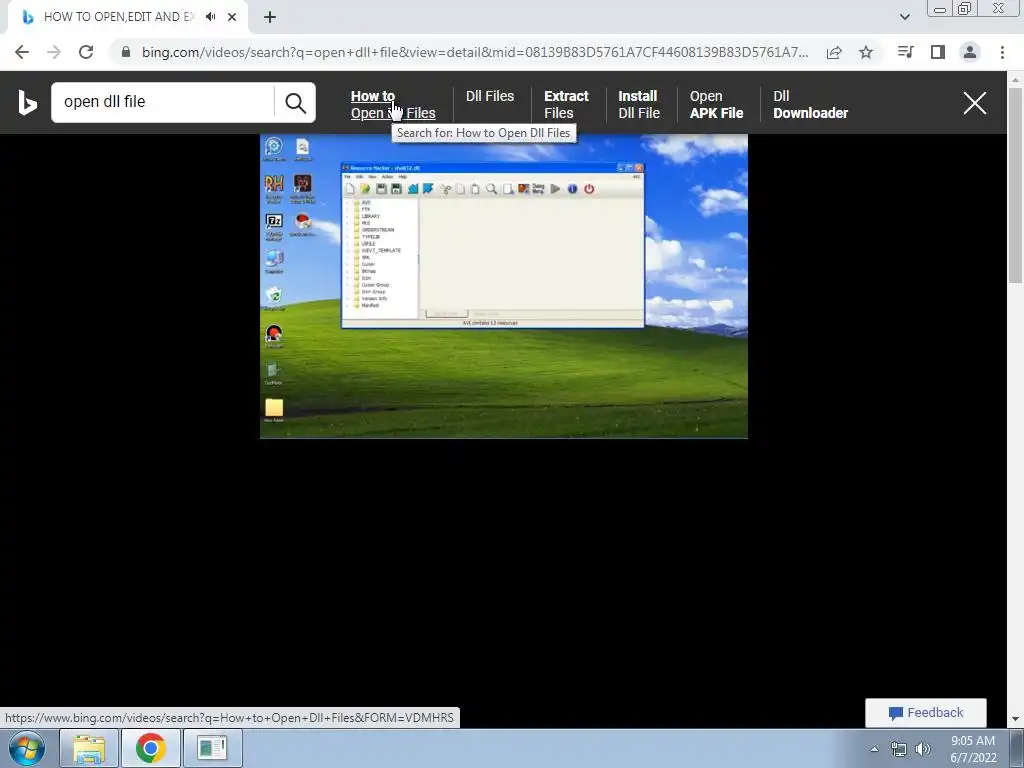Click the address bar URL
This screenshot has width=1024, height=768.
click(x=475, y=52)
